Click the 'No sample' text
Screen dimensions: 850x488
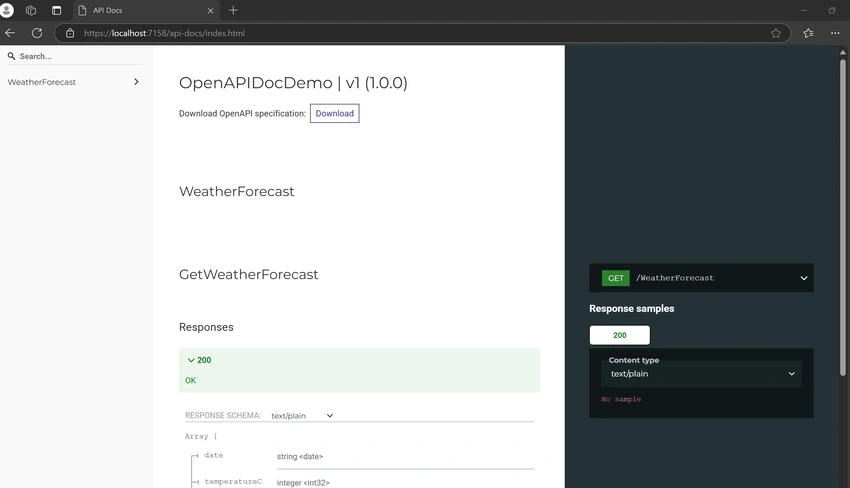(x=621, y=399)
